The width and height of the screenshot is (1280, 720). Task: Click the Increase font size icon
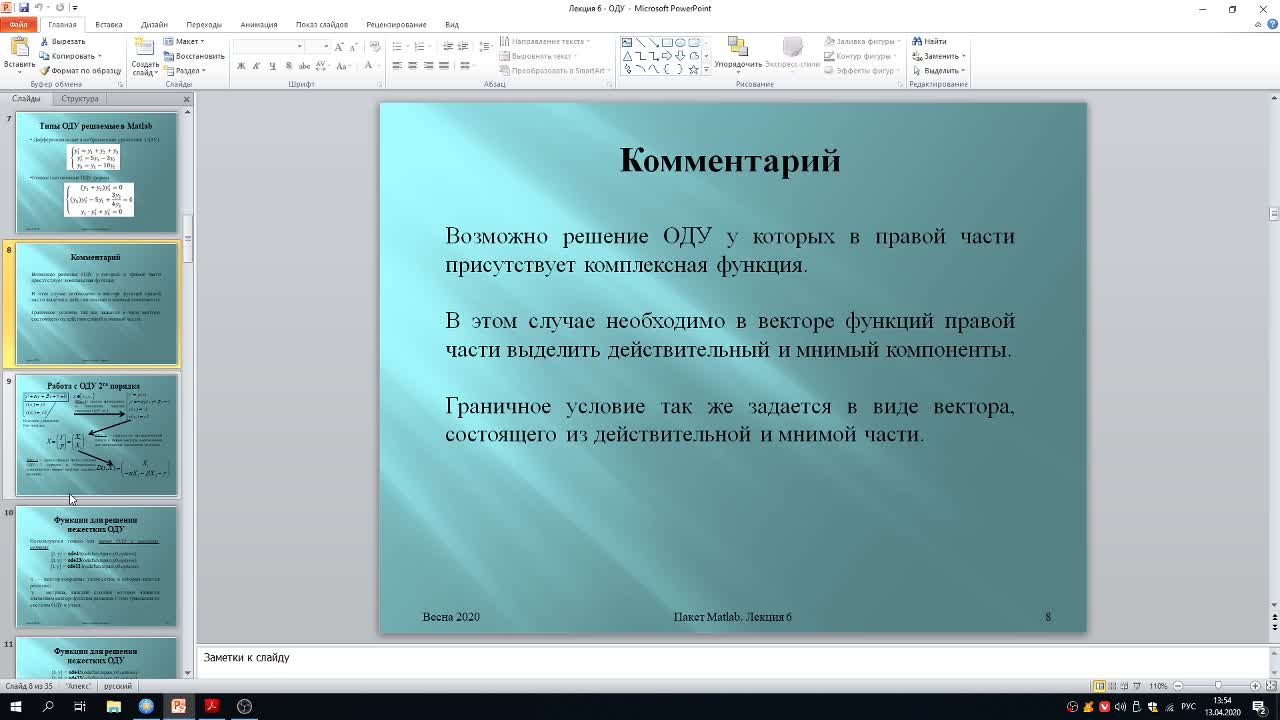[x=339, y=47]
